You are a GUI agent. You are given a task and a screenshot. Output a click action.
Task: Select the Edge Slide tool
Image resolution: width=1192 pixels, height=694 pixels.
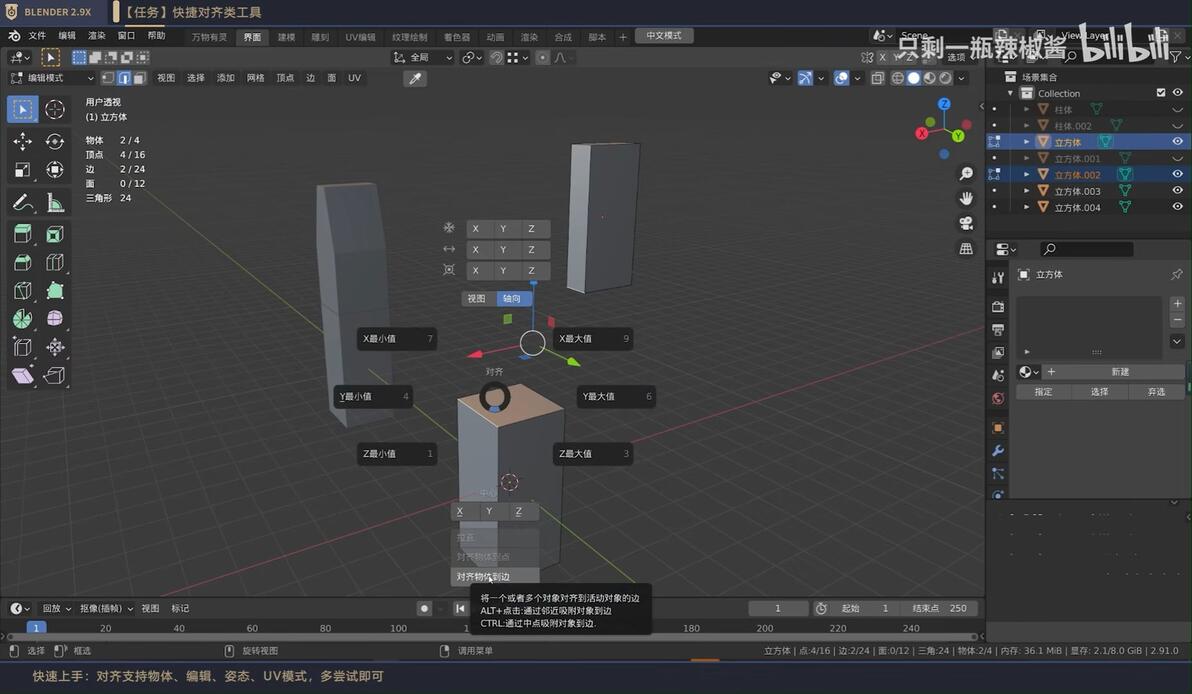[23, 347]
